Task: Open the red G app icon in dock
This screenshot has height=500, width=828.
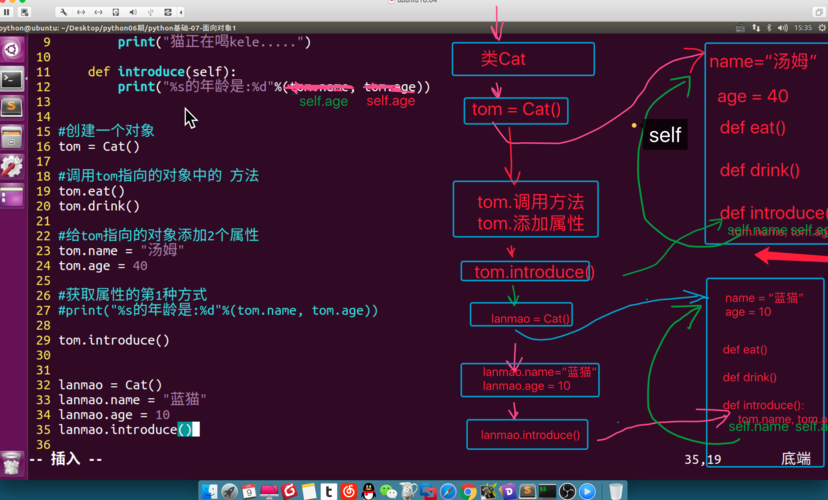Action: pos(289,492)
